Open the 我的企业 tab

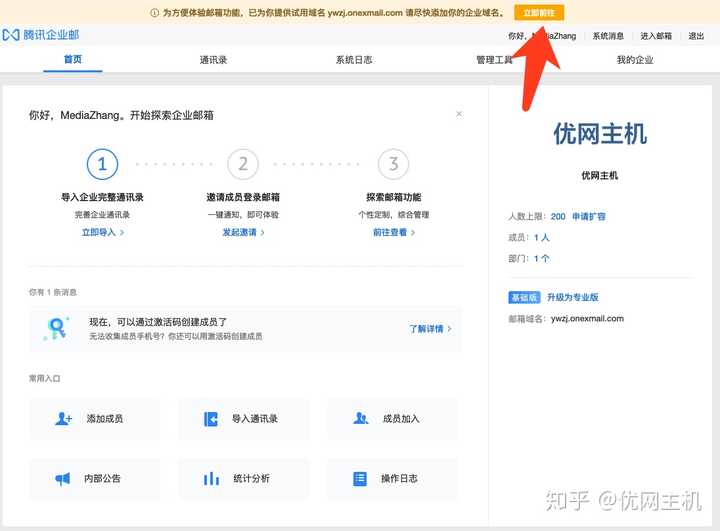click(x=635, y=60)
